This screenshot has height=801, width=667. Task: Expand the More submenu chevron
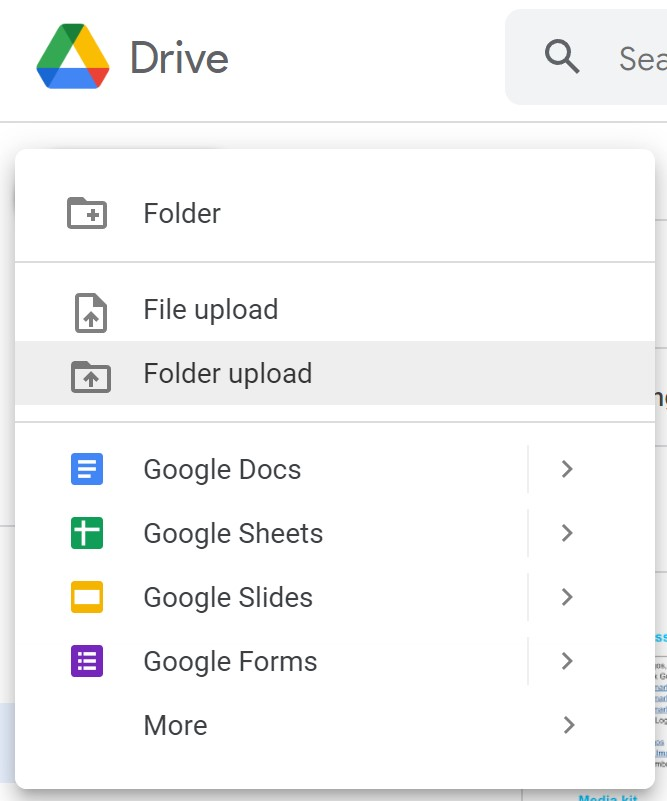click(568, 725)
